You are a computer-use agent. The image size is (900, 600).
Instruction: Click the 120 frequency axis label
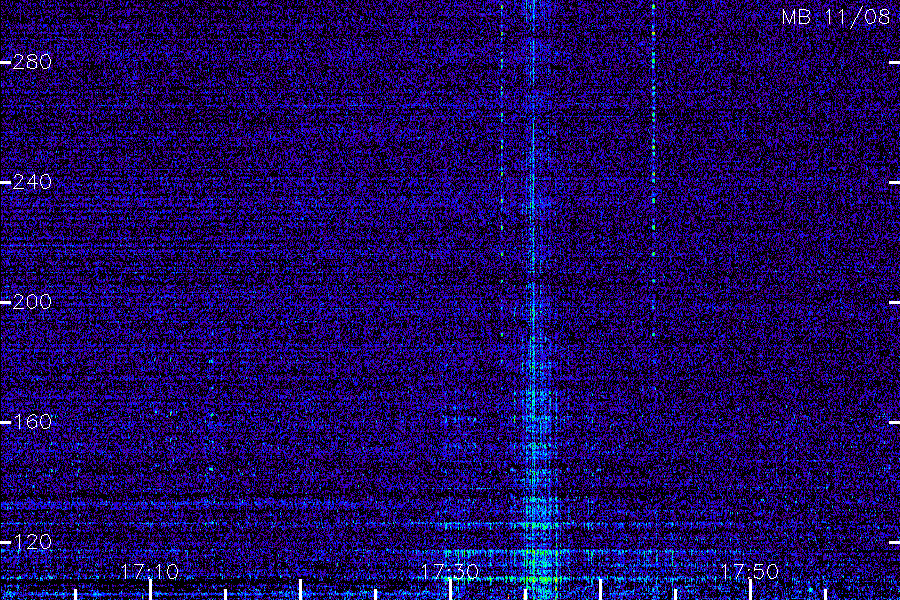[x=32, y=542]
